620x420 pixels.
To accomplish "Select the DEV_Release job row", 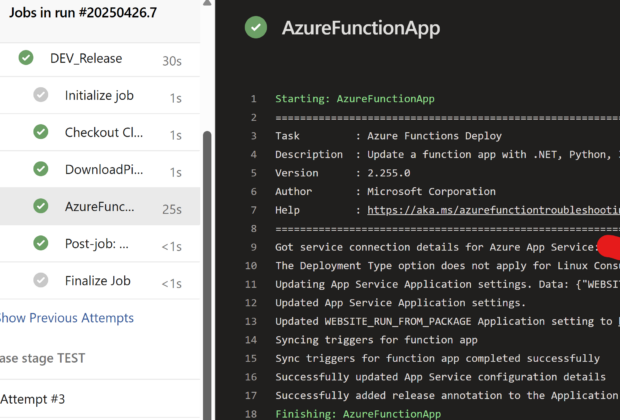I will [100, 59].
